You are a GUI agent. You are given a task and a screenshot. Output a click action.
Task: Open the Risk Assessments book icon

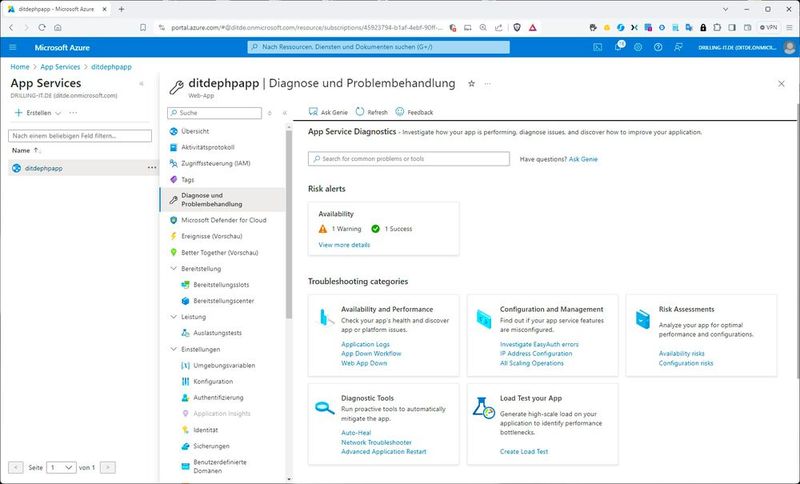coord(643,319)
